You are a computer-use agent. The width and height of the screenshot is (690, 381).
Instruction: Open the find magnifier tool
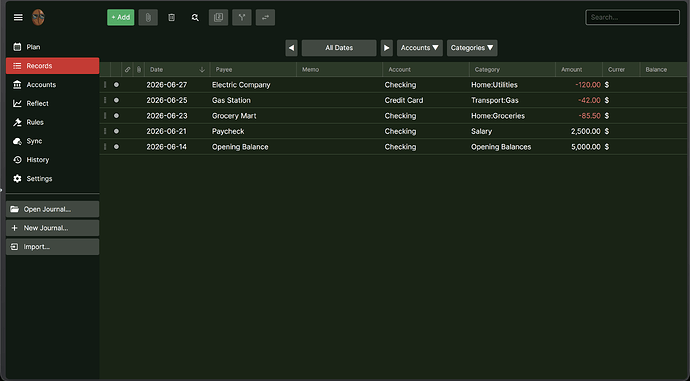click(x=195, y=17)
